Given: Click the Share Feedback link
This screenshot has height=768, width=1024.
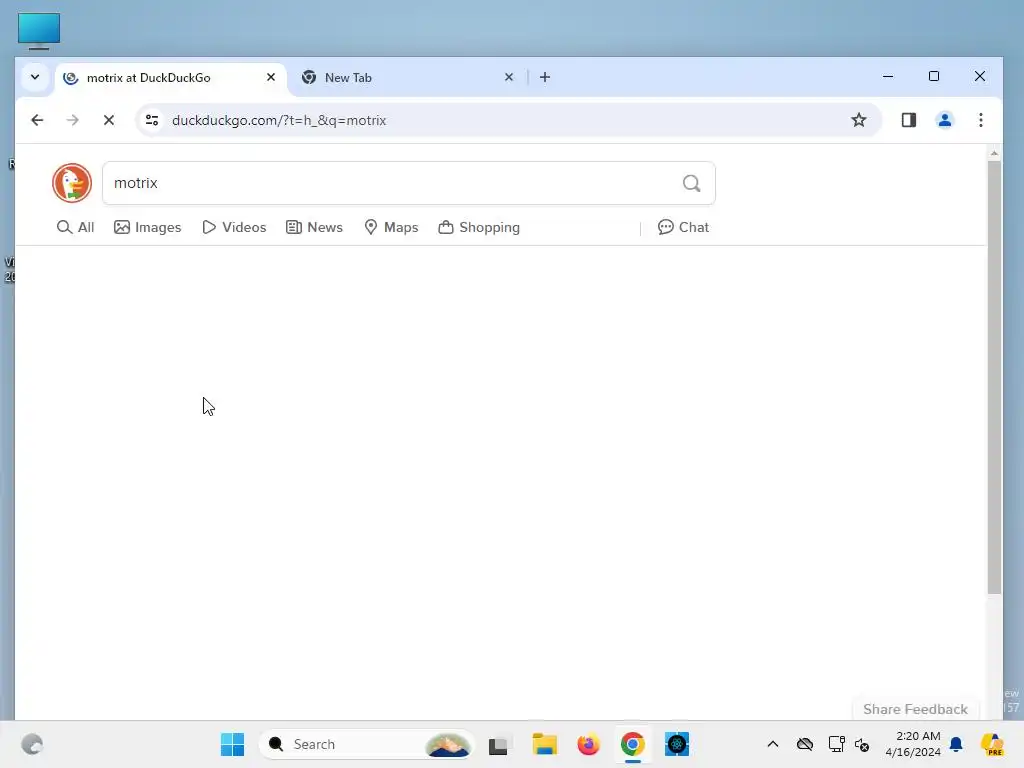Looking at the screenshot, I should pyautogui.click(x=915, y=709).
